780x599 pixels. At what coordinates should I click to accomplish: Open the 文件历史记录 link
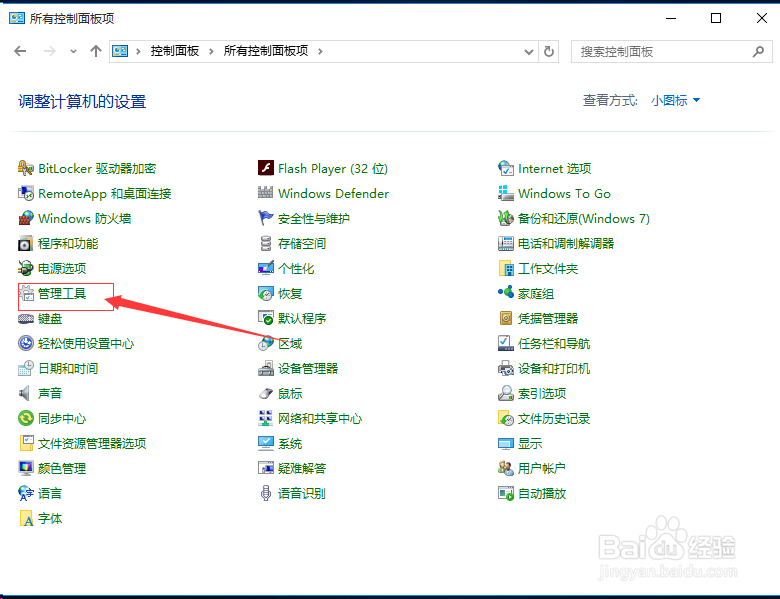554,418
